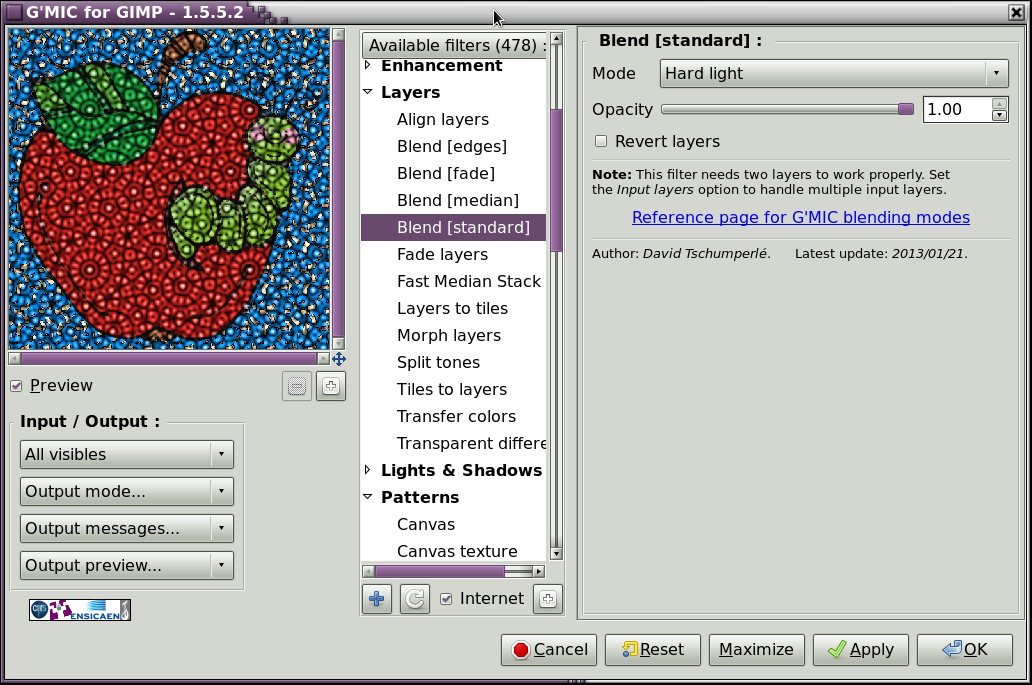This screenshot has height=685, width=1032.
Task: Click the blue plus add-fave button
Action: coord(377,599)
